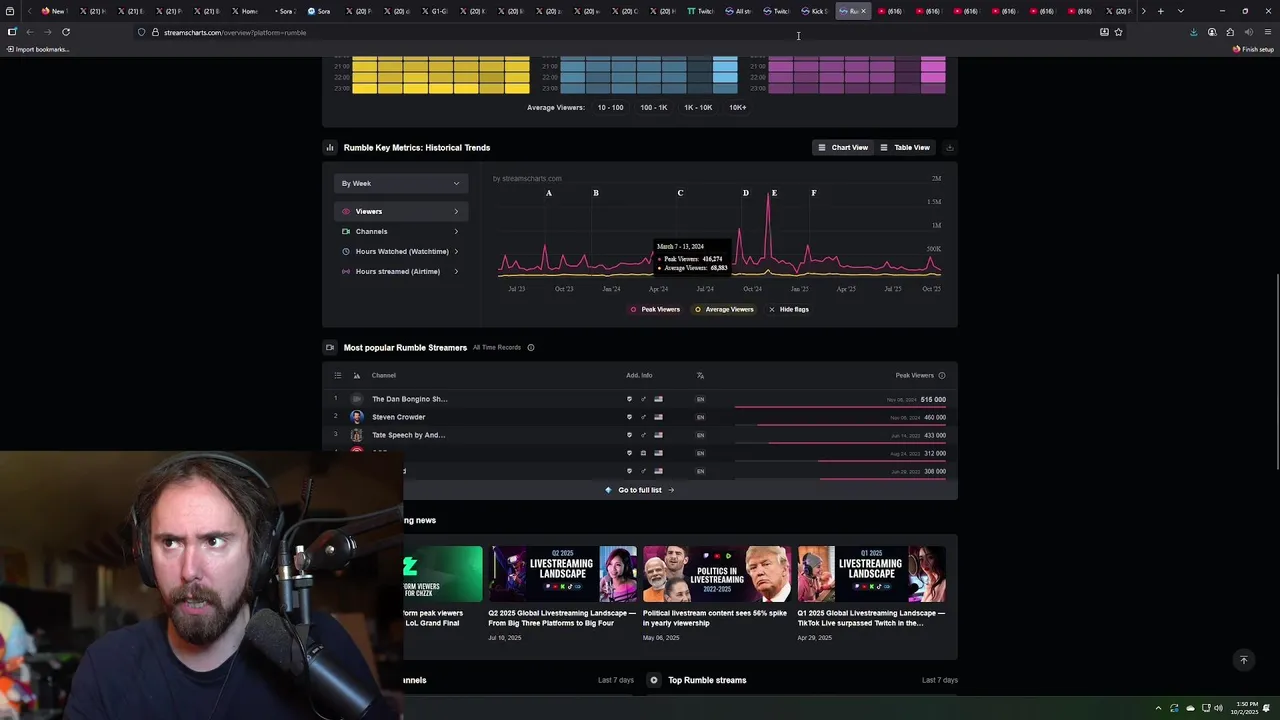Select 1K - 10K average viewers legend

[698, 108]
